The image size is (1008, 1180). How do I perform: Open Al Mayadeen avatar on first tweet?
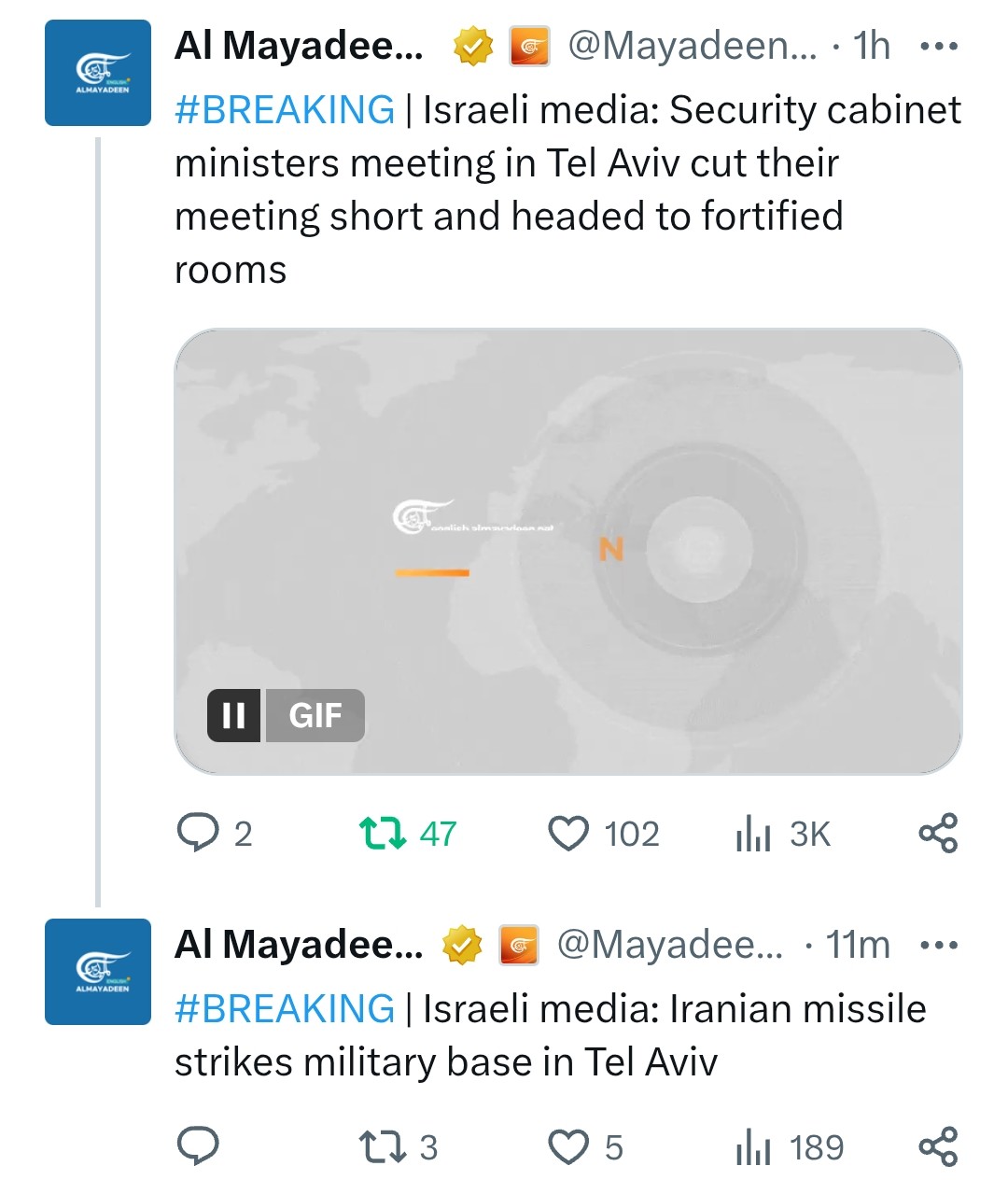tap(98, 73)
